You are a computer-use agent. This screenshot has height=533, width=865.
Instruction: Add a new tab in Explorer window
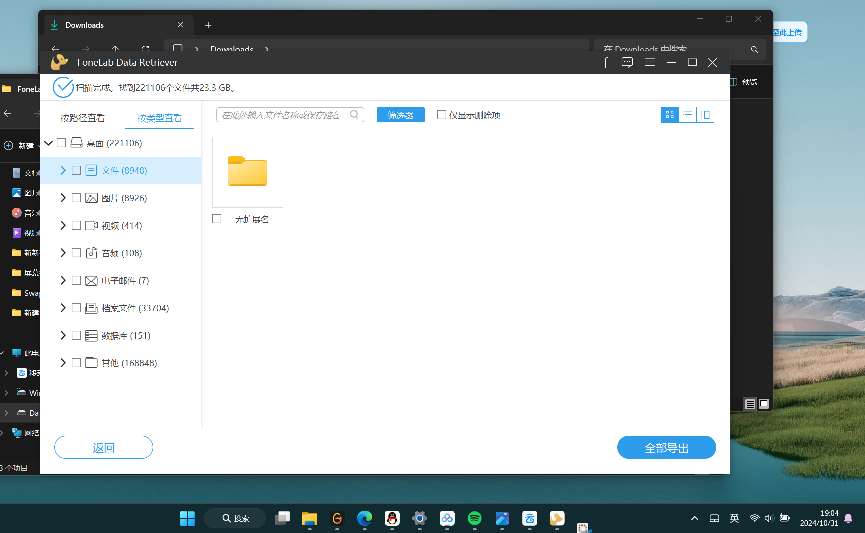click(208, 25)
